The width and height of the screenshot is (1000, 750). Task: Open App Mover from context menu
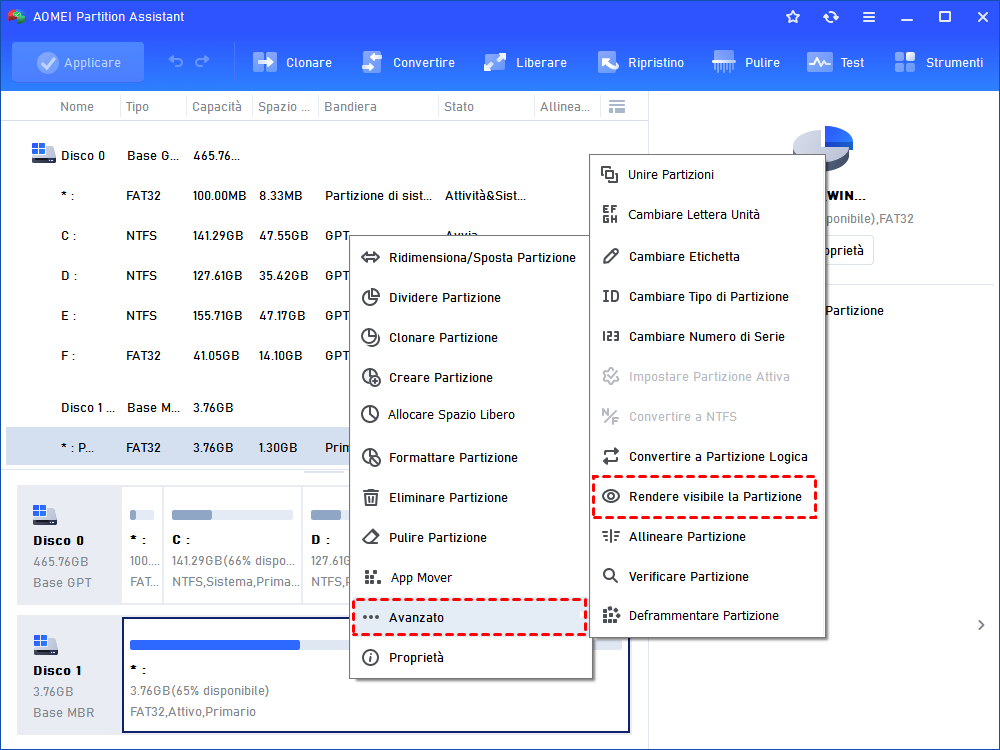click(471, 578)
